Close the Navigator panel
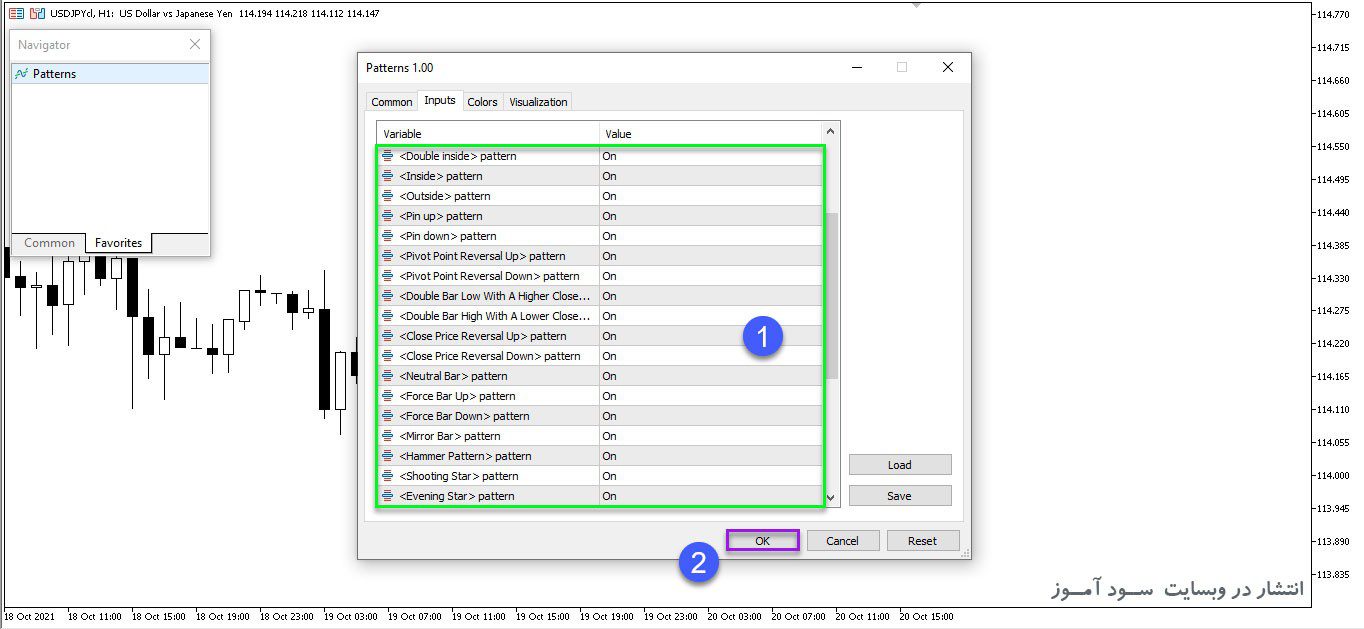Viewport: 1364px width, 629px height. tap(195, 44)
